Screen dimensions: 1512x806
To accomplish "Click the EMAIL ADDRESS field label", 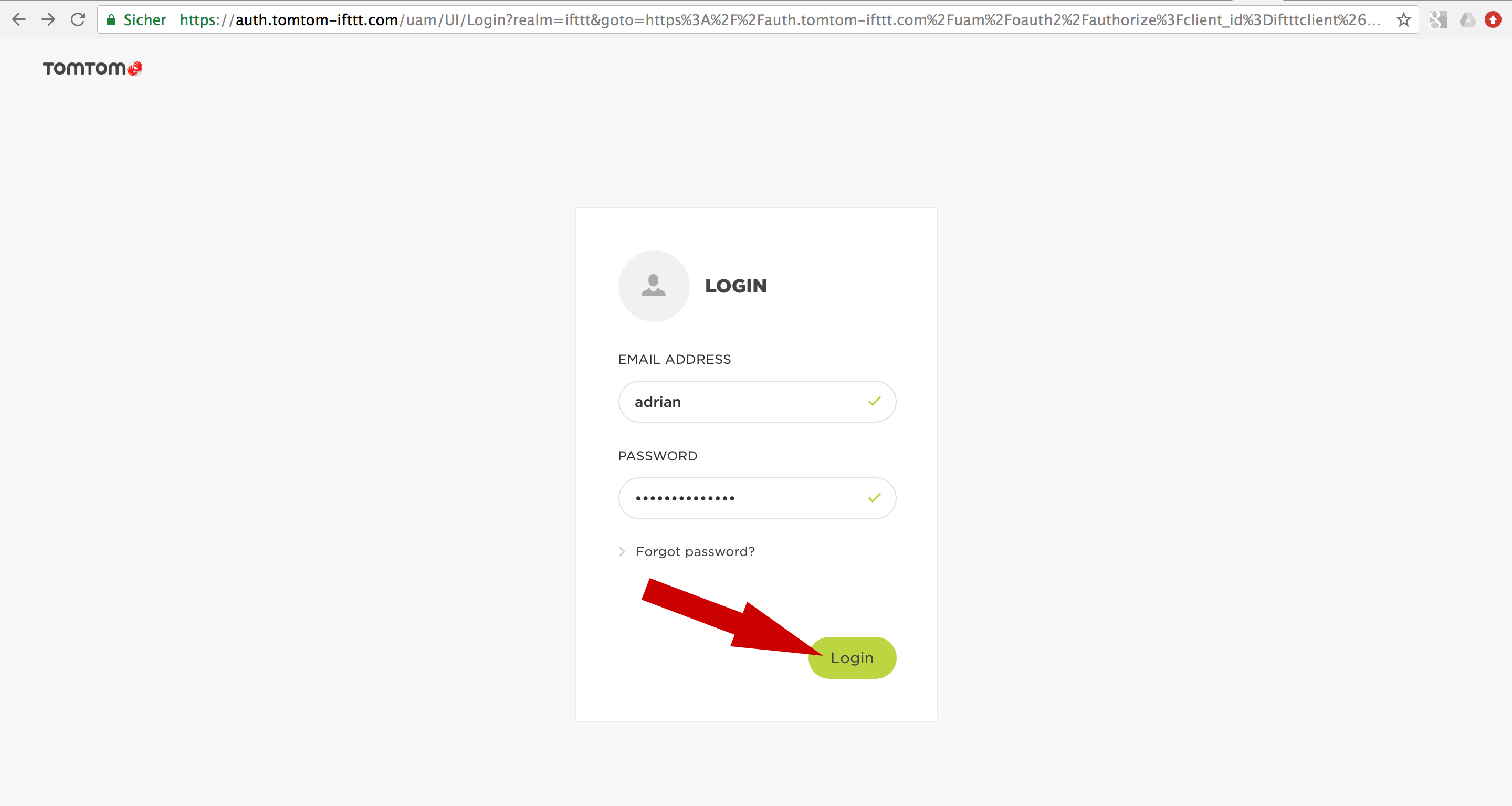I will coord(675,359).
